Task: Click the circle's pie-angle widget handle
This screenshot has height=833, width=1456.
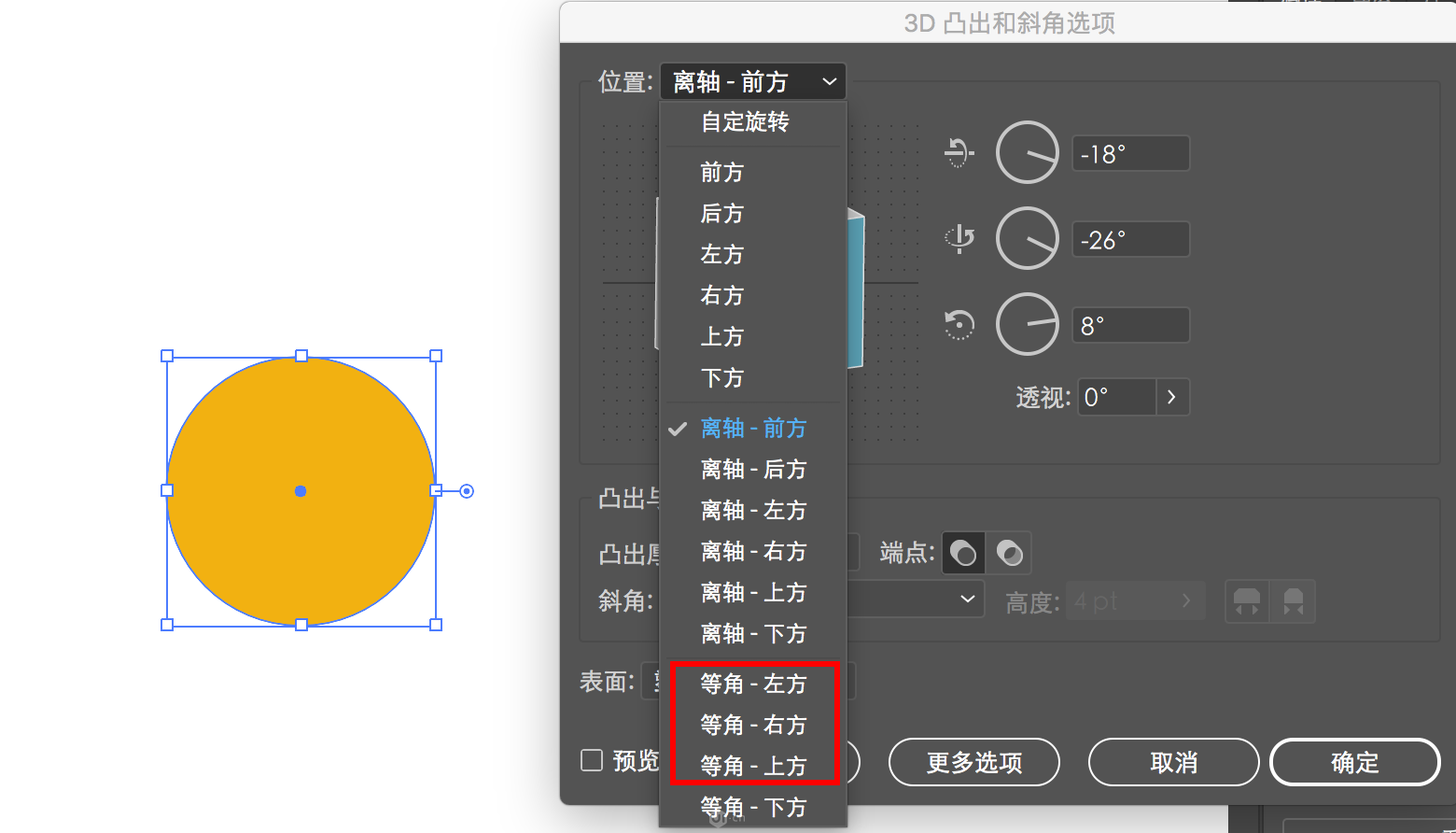Action: pos(467,491)
